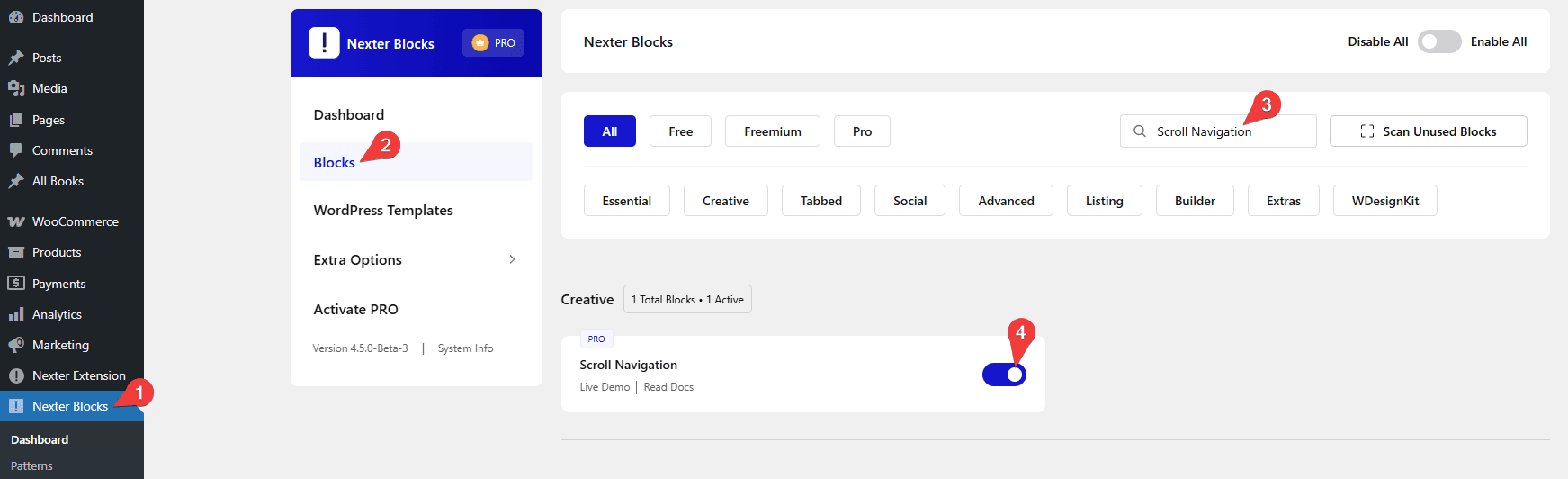
Task: Select Activate PRO menu item
Action: point(356,309)
